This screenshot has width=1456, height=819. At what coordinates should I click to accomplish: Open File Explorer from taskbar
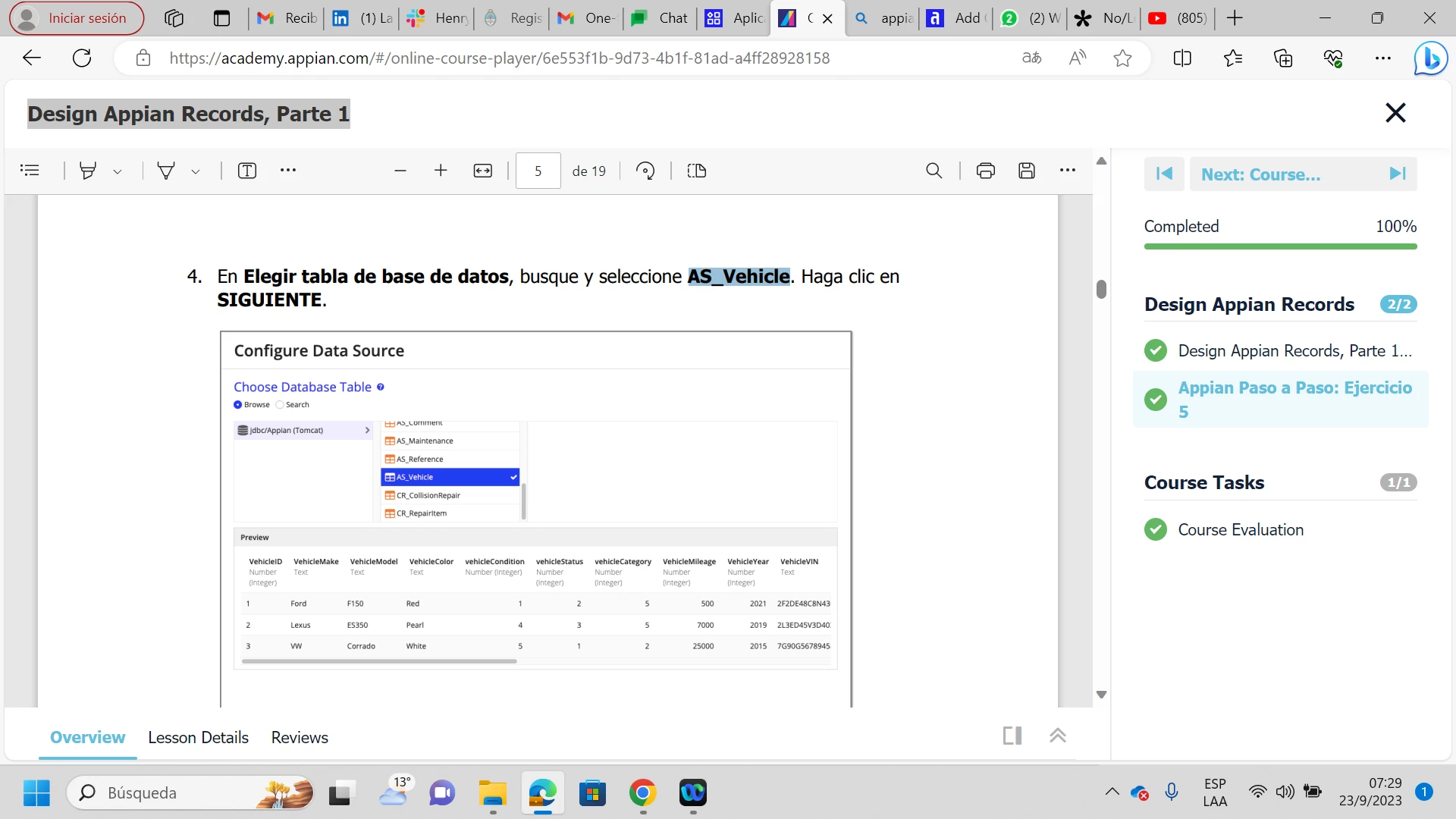493,792
